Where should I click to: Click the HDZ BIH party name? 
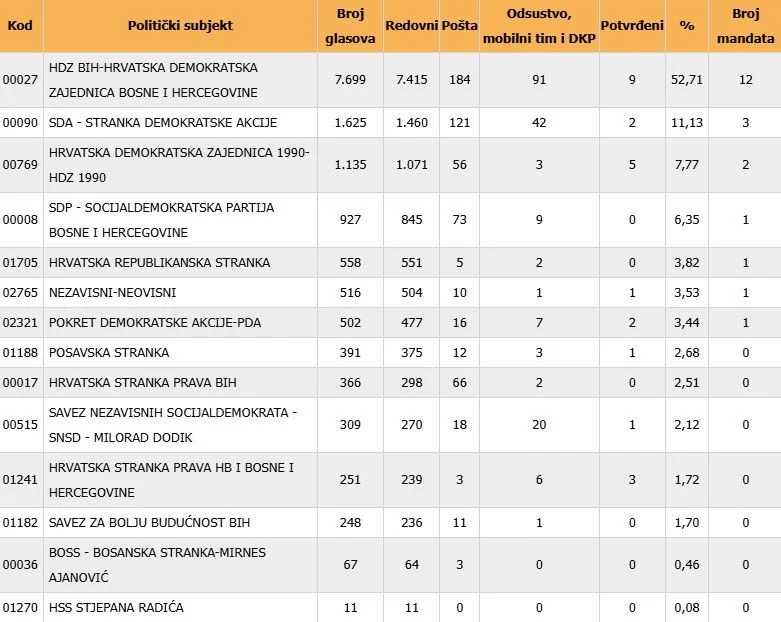click(153, 80)
